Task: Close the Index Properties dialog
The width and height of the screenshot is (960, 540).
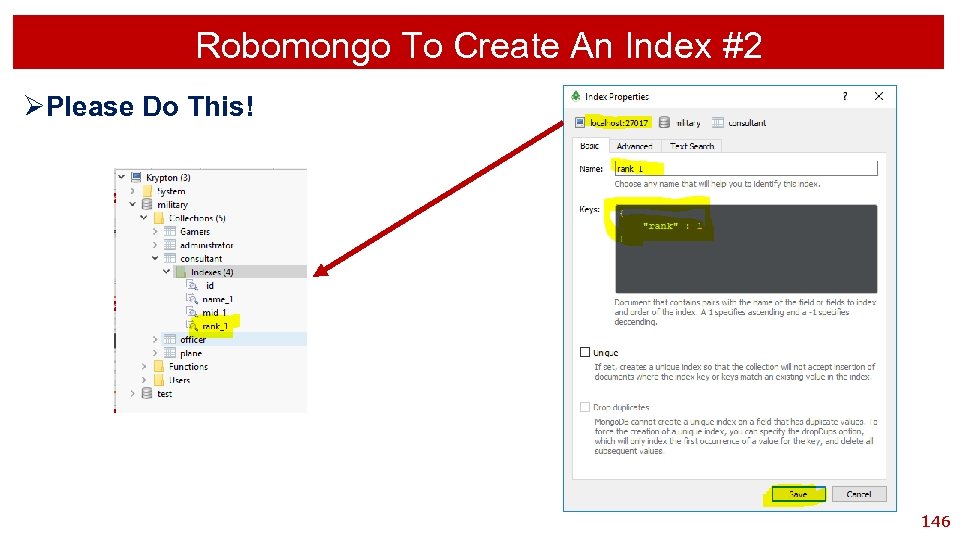Action: [879, 96]
